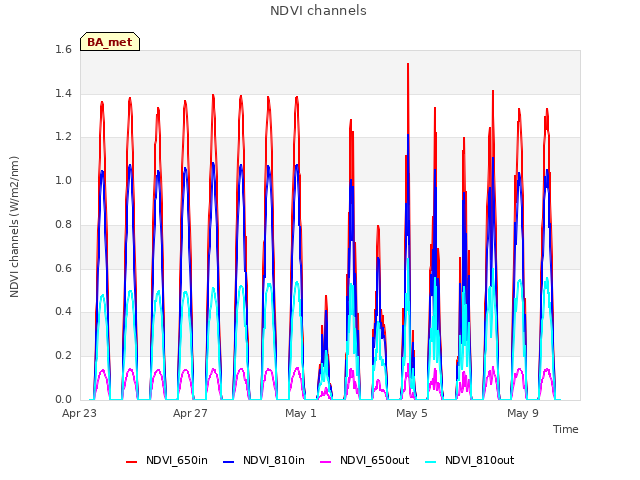Screen dimensions: 640x480
Task: Click the 'May 1' x-axis label
Action: click(301, 413)
